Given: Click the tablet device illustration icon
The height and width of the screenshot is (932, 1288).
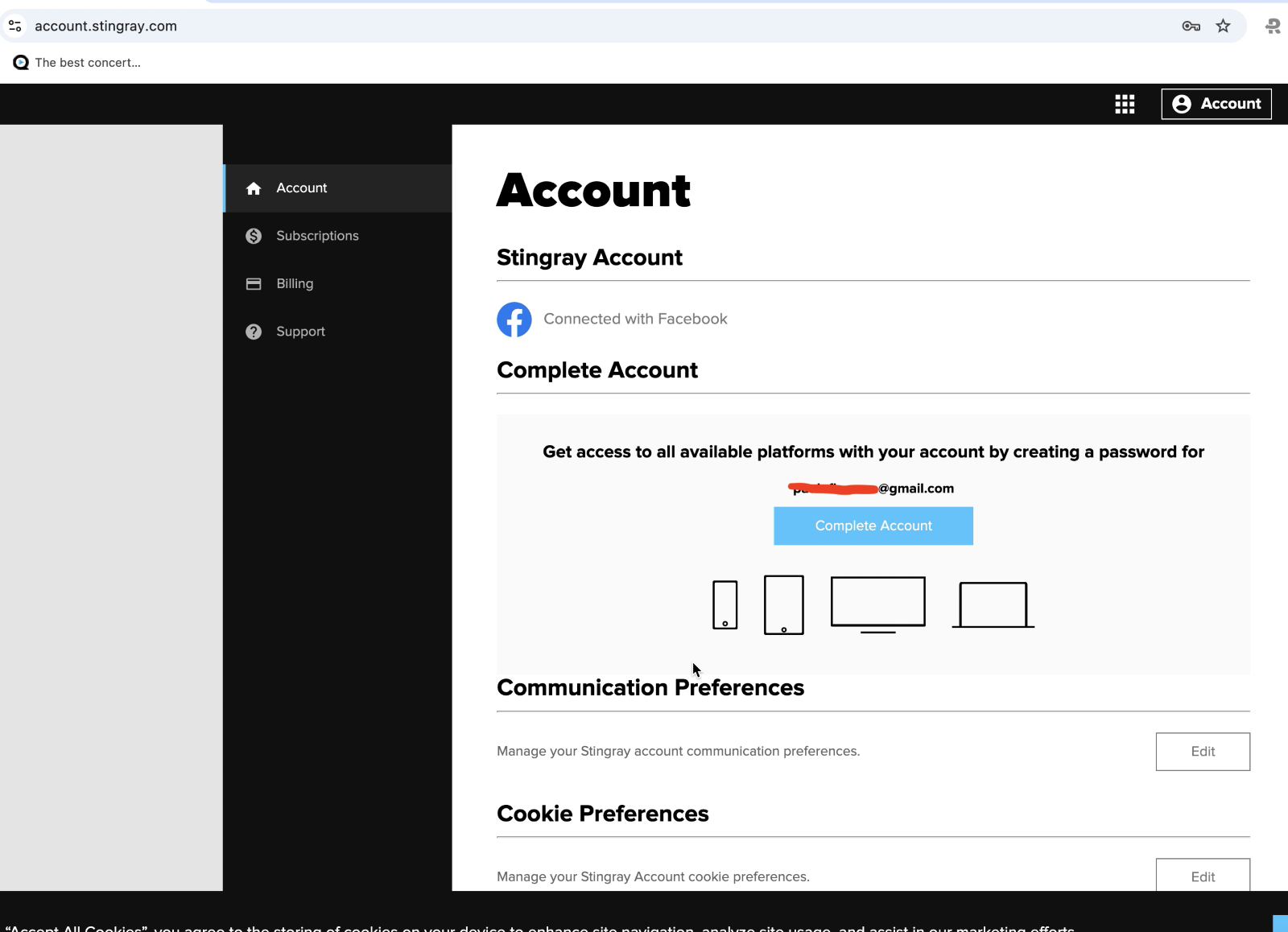Looking at the screenshot, I should [x=783, y=604].
